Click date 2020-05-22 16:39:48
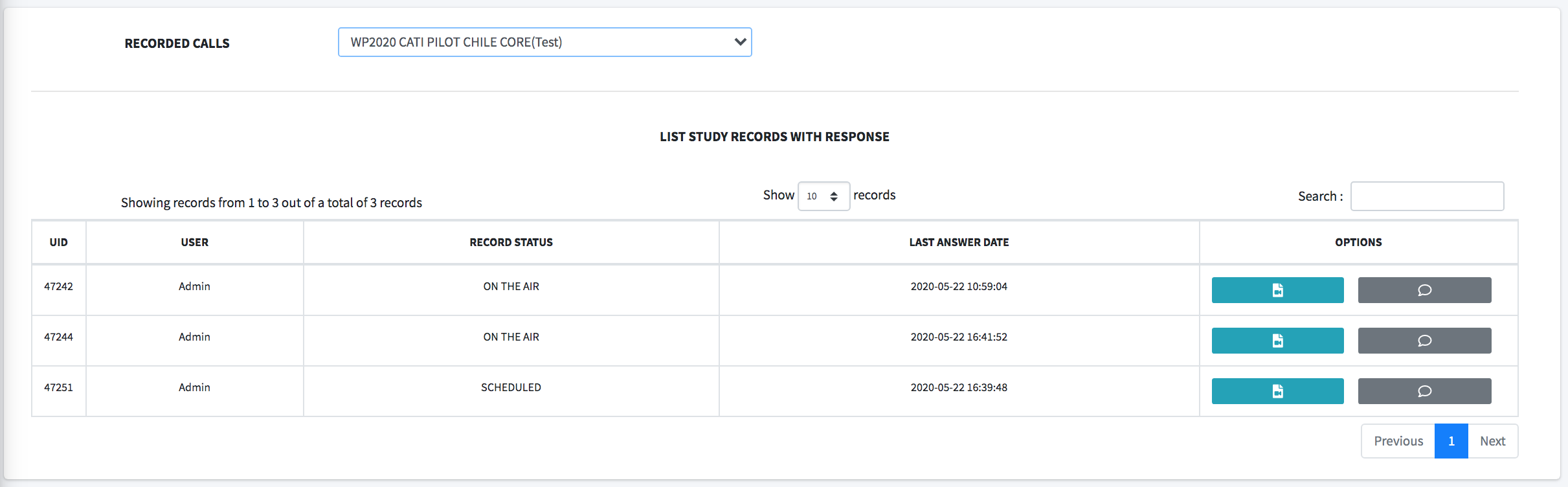The image size is (1568, 487). click(959, 387)
